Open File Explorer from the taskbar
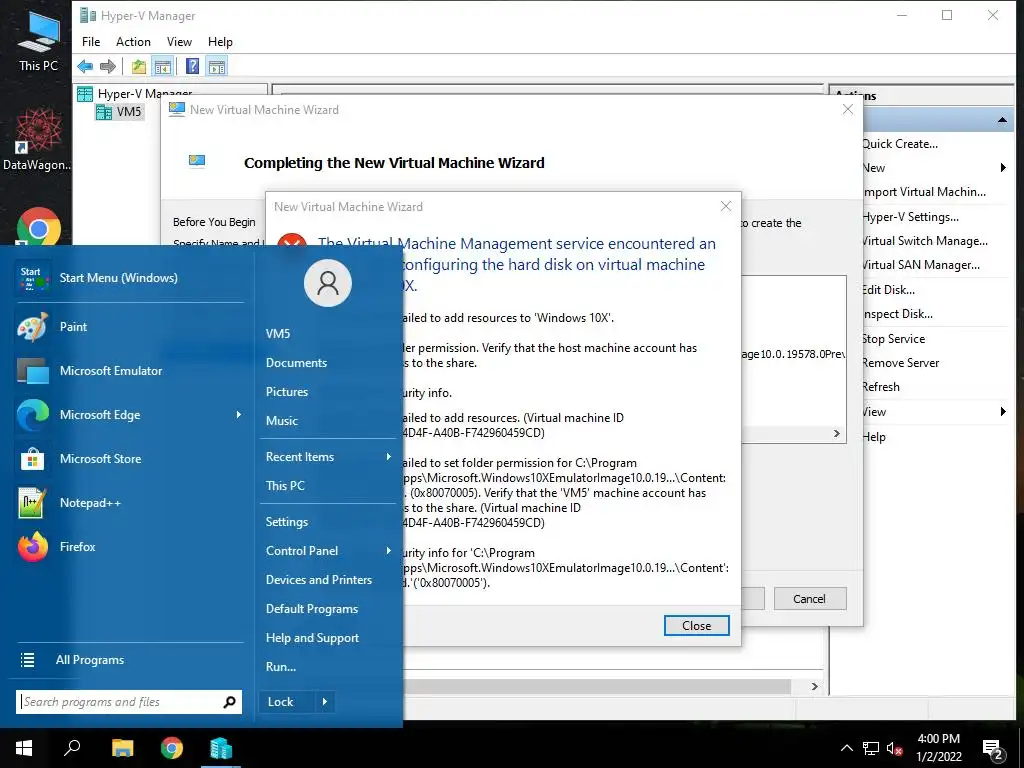Screen dimensions: 1024x768 [122, 748]
